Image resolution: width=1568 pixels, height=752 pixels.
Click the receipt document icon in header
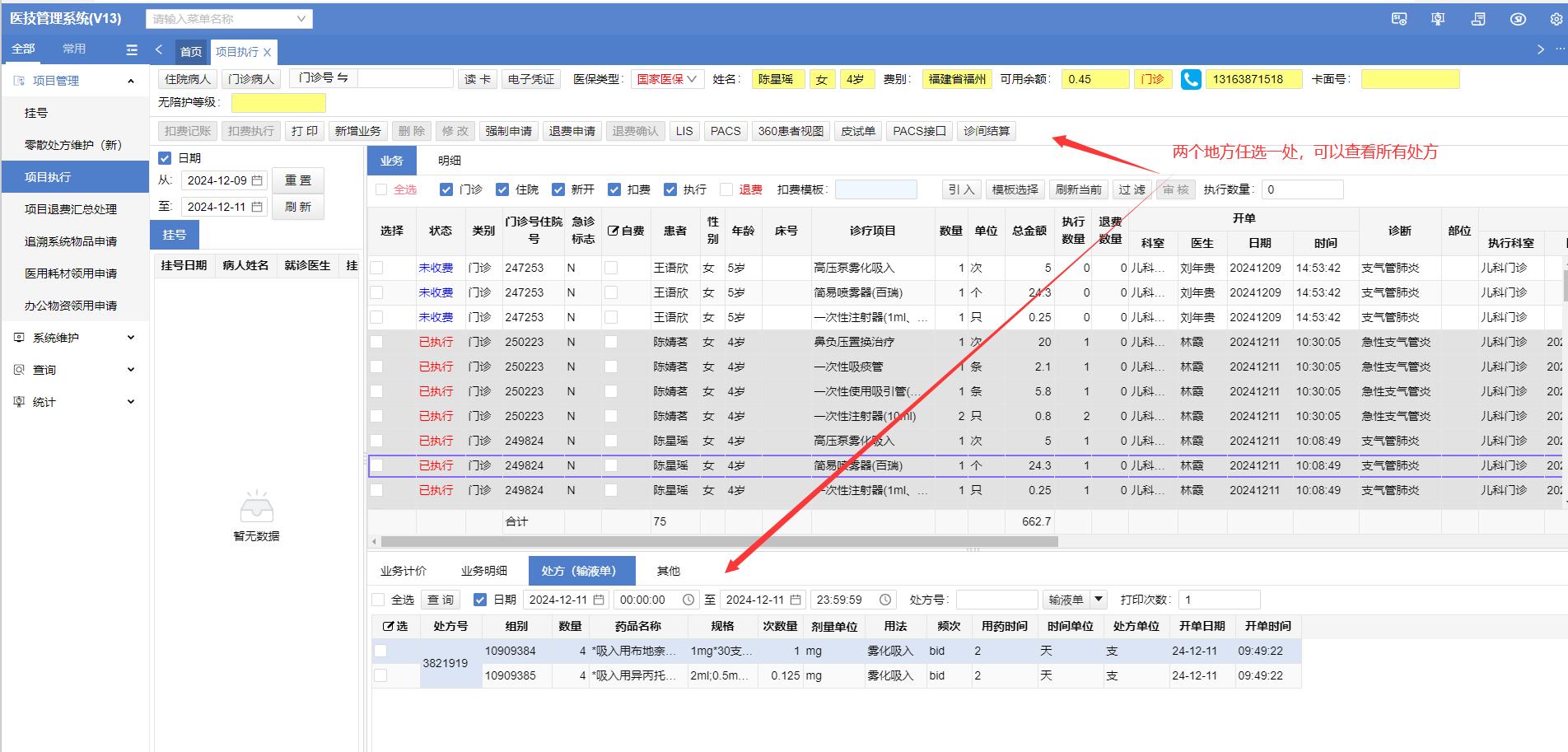(1478, 19)
